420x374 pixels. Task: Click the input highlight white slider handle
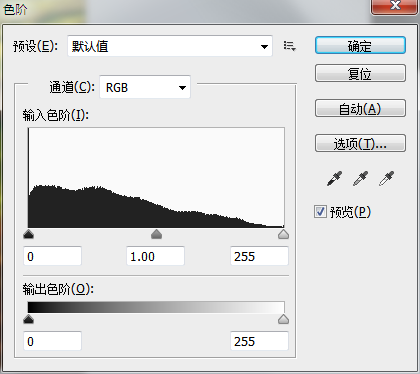click(283, 234)
